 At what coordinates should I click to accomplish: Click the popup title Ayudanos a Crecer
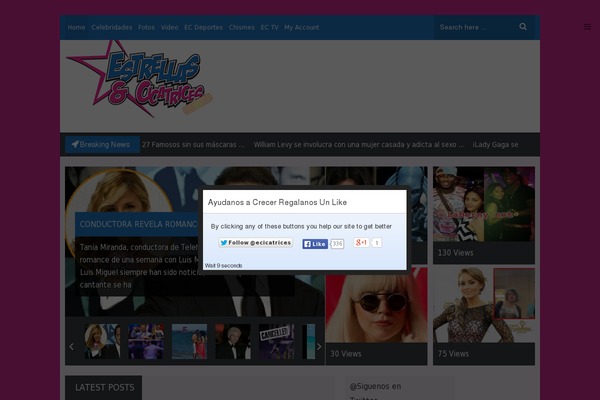pyautogui.click(x=277, y=202)
